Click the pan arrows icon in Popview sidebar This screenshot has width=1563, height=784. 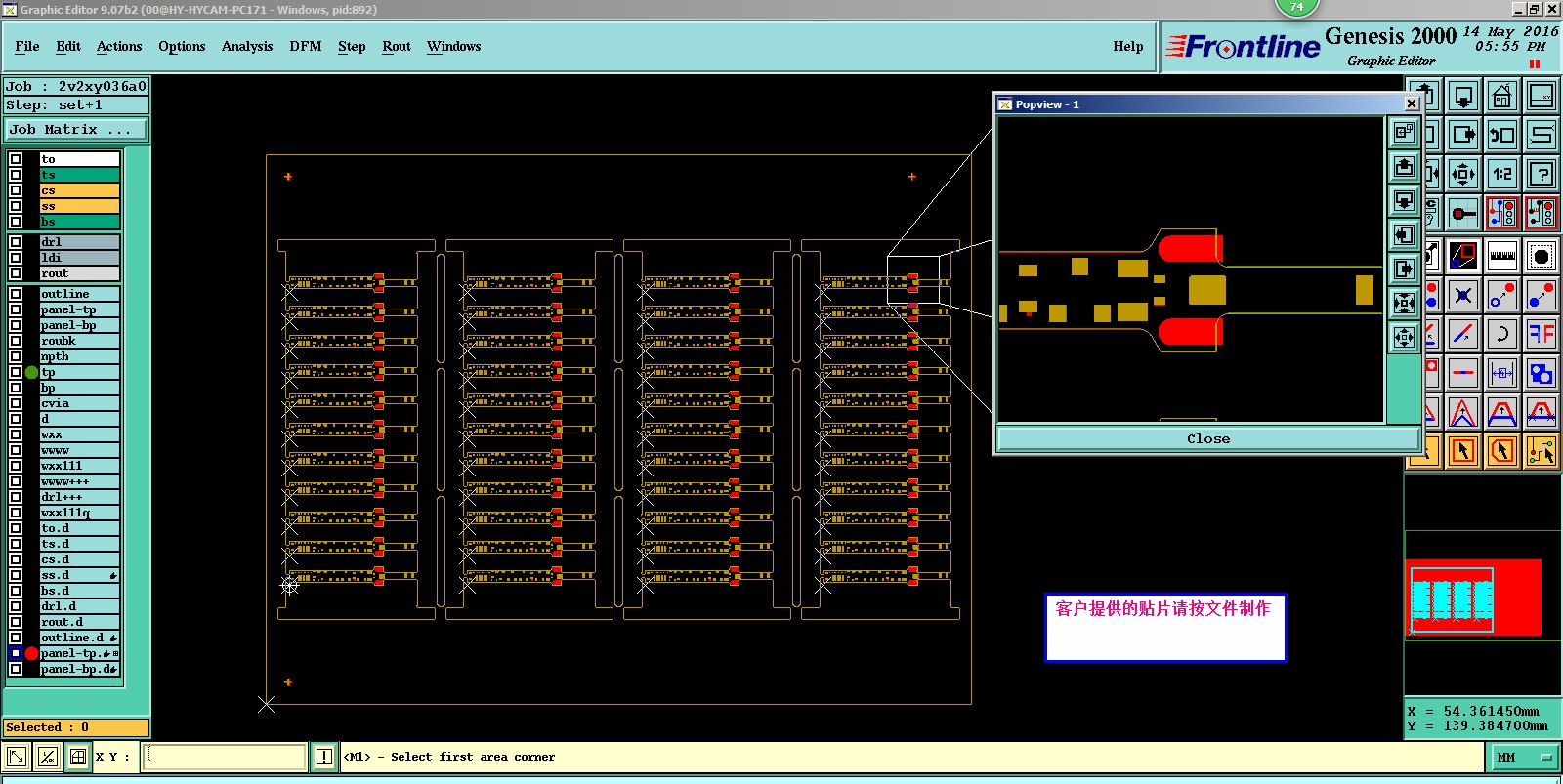(x=1404, y=337)
